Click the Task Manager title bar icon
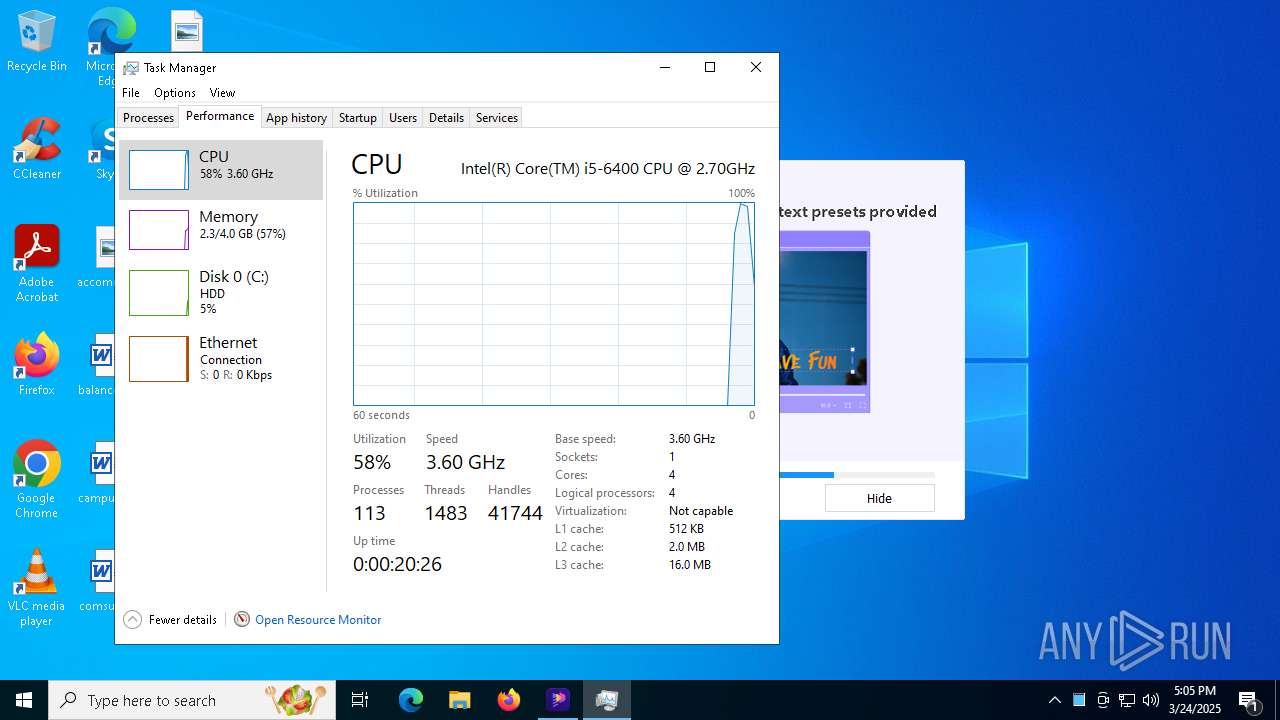The height and width of the screenshot is (720, 1280). click(x=131, y=68)
